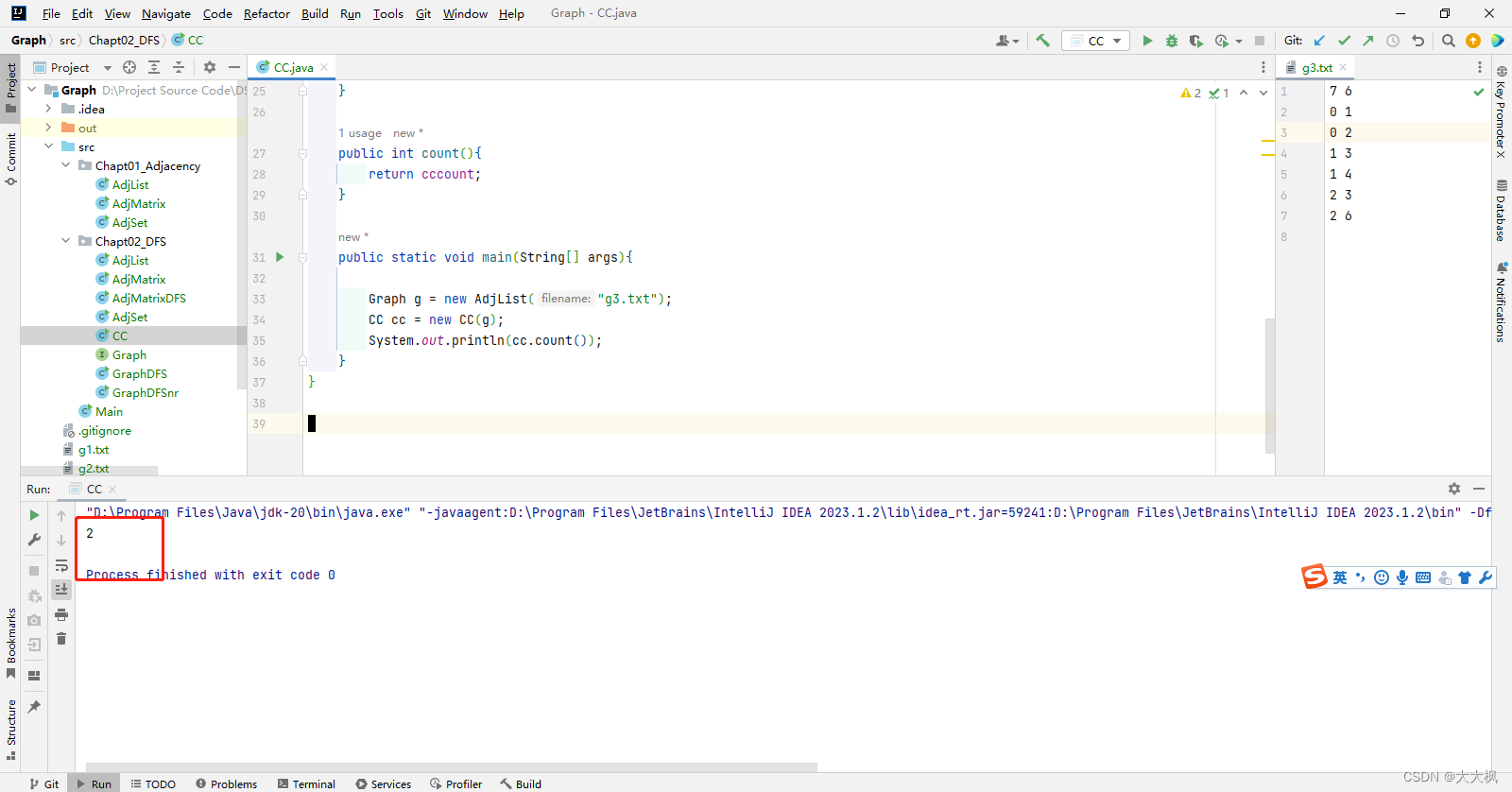Screen dimensions: 1512x792
Task: Expand the .idea folder
Action: (48, 109)
